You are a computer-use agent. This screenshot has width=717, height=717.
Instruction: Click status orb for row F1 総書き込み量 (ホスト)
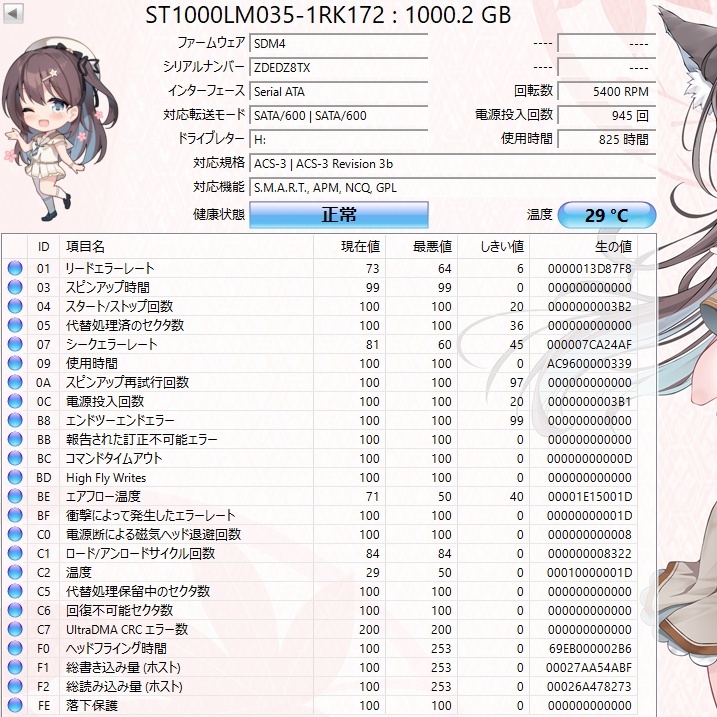[15, 667]
